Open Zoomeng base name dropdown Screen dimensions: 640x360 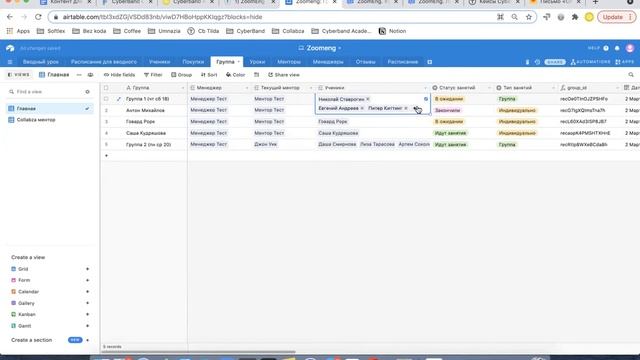(320, 48)
